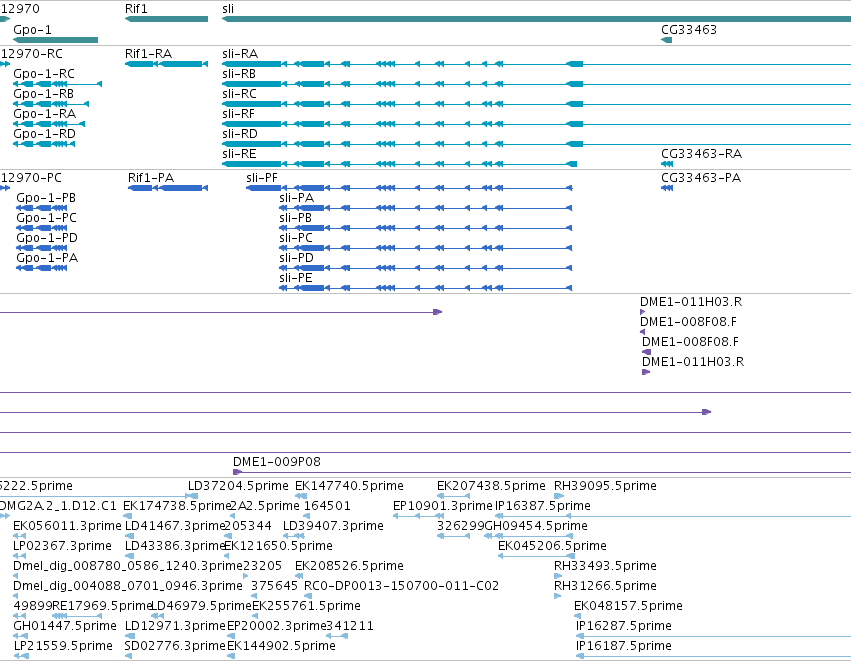Click EST RH33493.5prime
This screenshot has width=851, height=661.
click(605, 566)
